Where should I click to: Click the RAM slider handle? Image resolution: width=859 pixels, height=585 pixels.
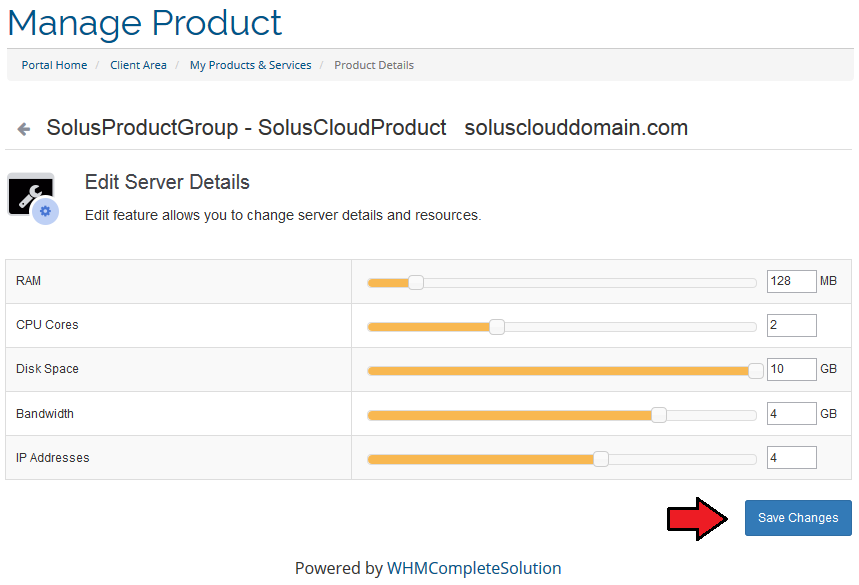click(x=416, y=283)
